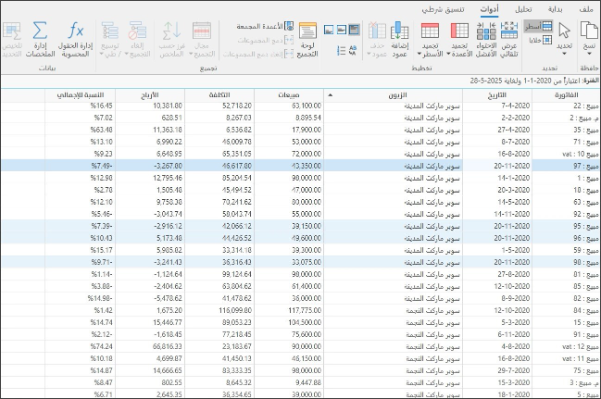Click the Profits (الأرباح) column header
Screen dimensions: 601x399
[x=150, y=95]
